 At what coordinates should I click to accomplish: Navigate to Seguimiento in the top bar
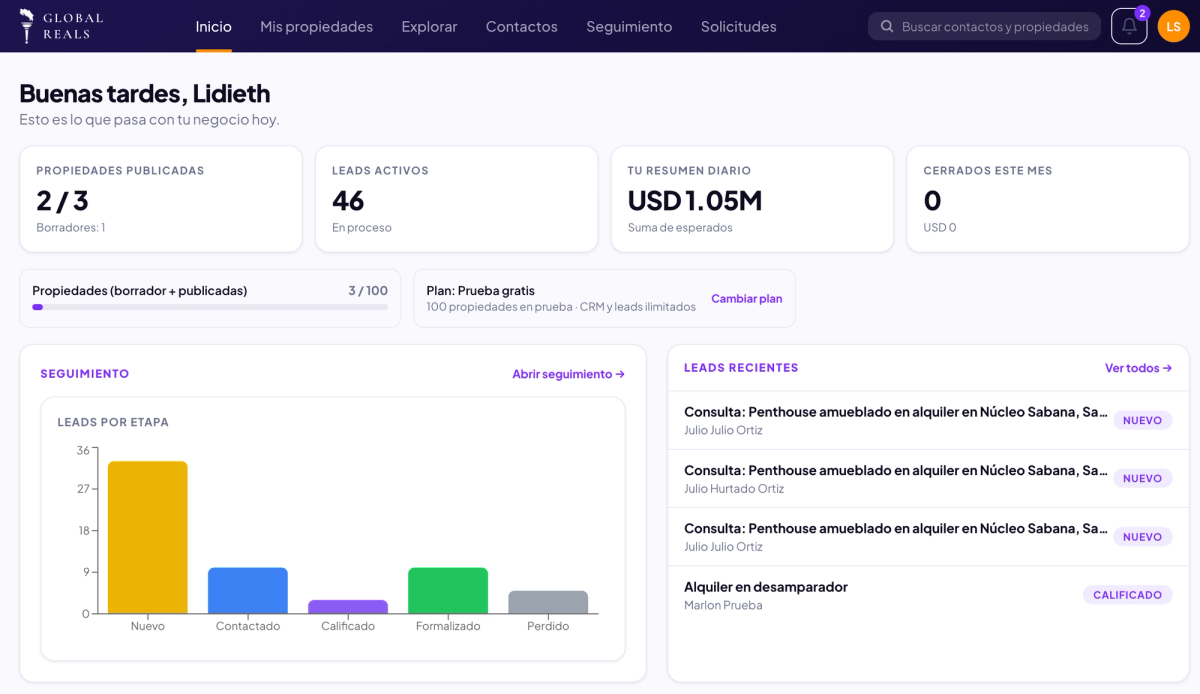(x=629, y=27)
